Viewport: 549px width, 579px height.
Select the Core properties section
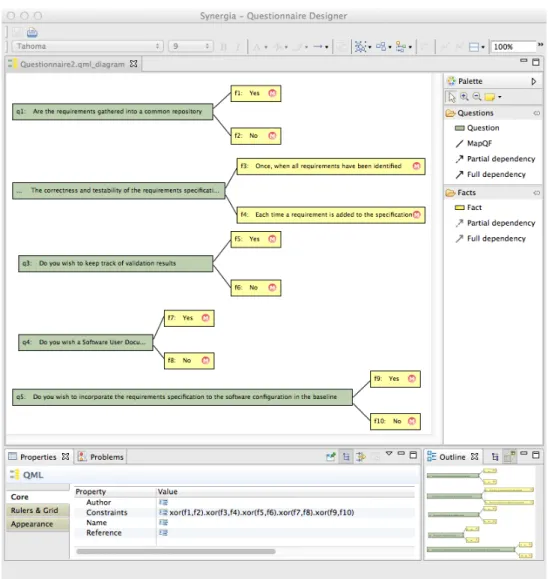(x=38, y=497)
